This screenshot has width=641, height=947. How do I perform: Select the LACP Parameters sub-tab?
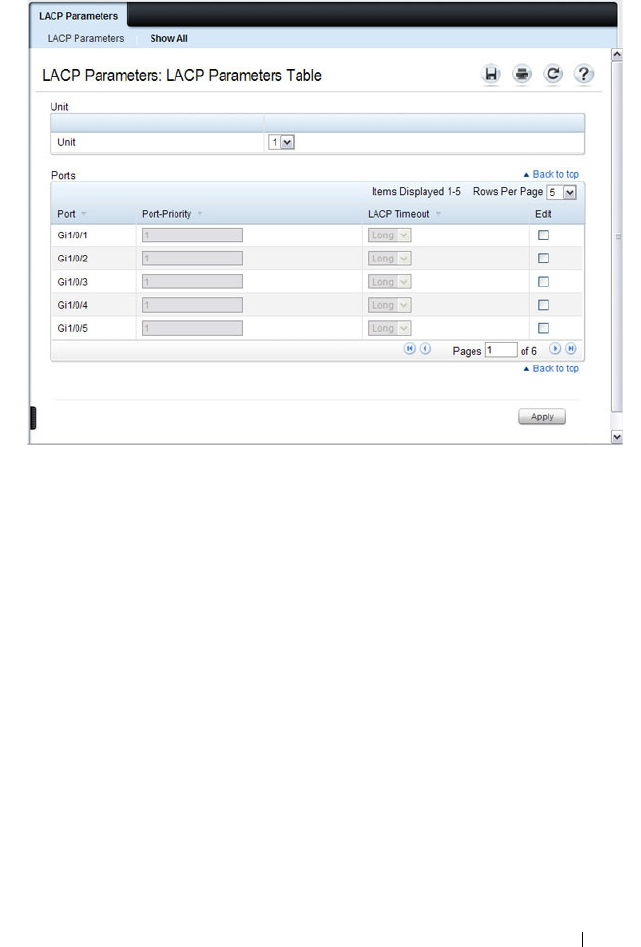click(x=86, y=38)
